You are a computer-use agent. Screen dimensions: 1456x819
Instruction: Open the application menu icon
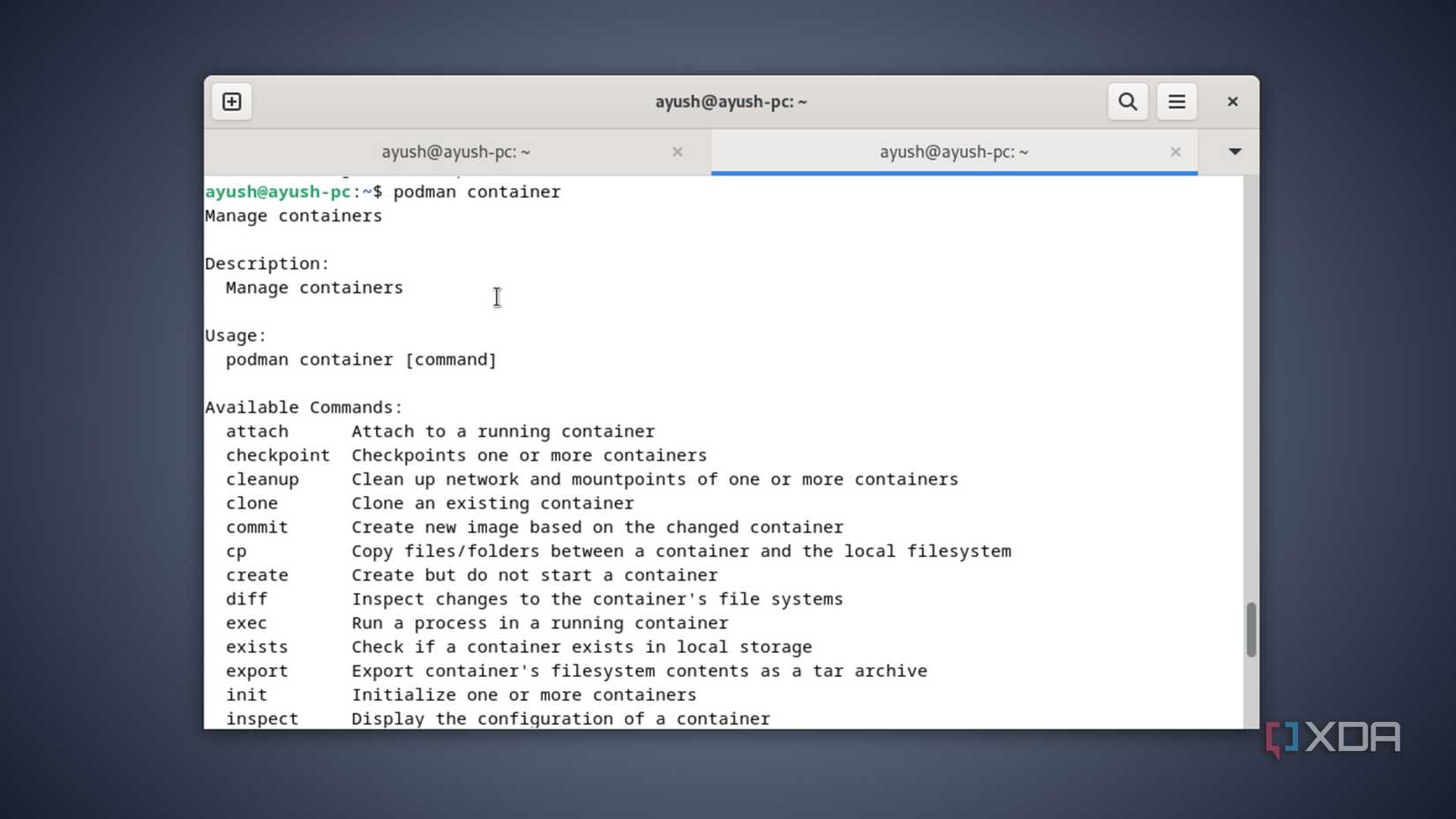tap(1176, 101)
